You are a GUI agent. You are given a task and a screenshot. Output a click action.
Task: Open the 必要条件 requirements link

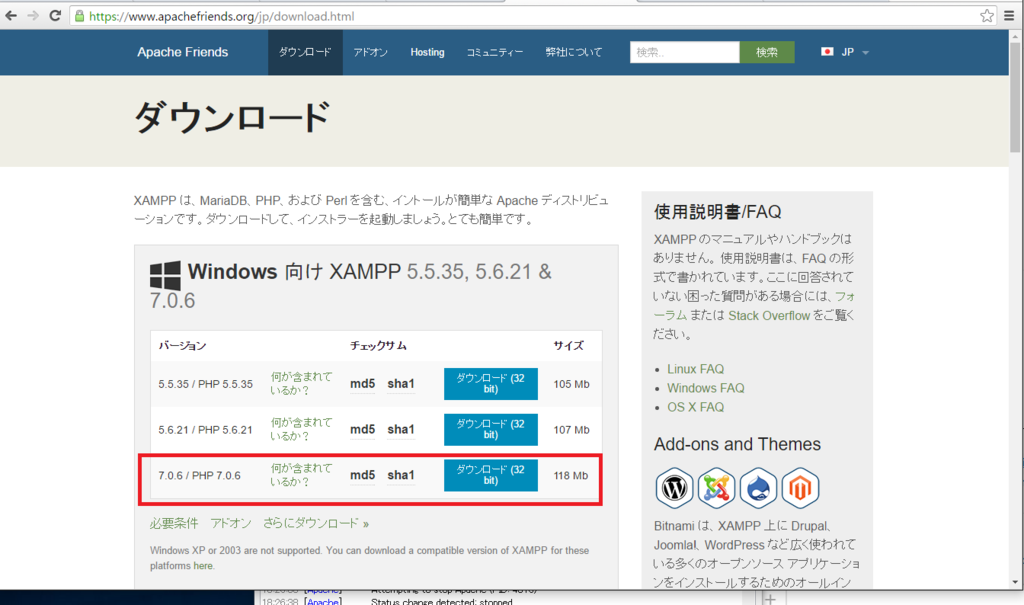coord(174,523)
